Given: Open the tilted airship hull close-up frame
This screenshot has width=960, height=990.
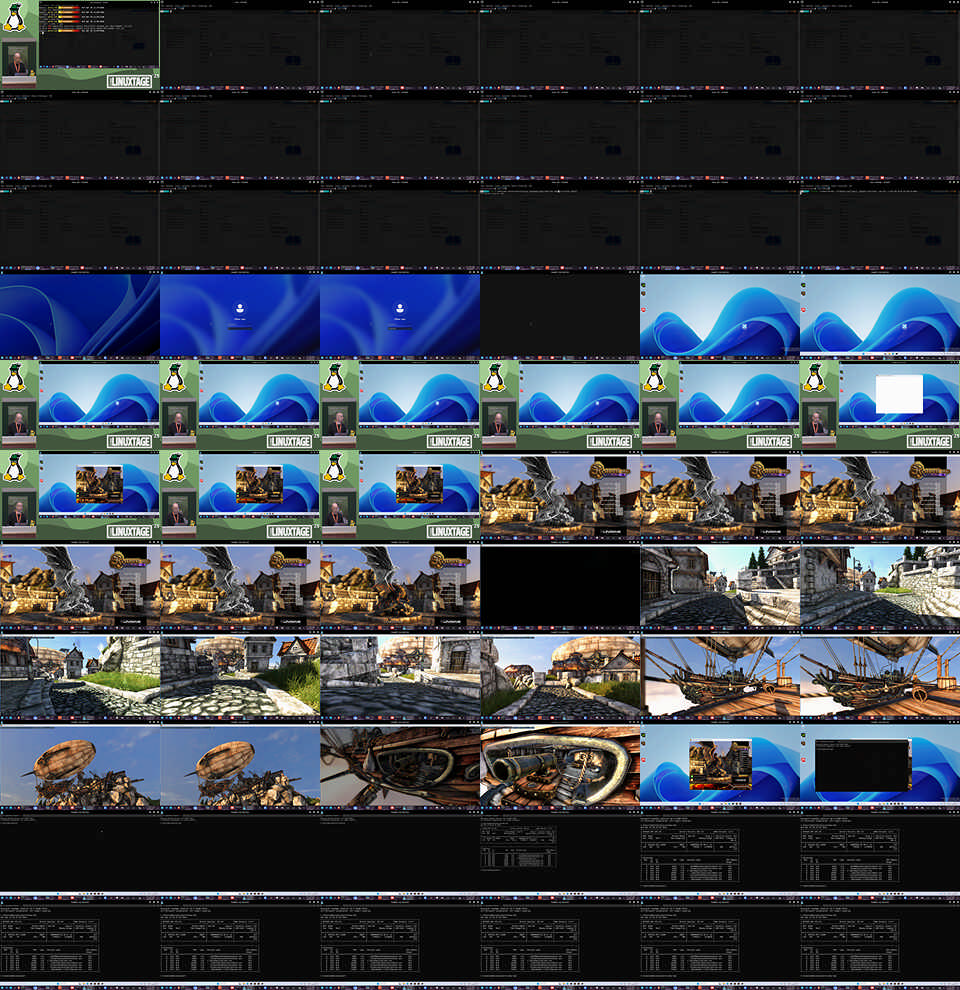Looking at the screenshot, I should coord(400,765).
